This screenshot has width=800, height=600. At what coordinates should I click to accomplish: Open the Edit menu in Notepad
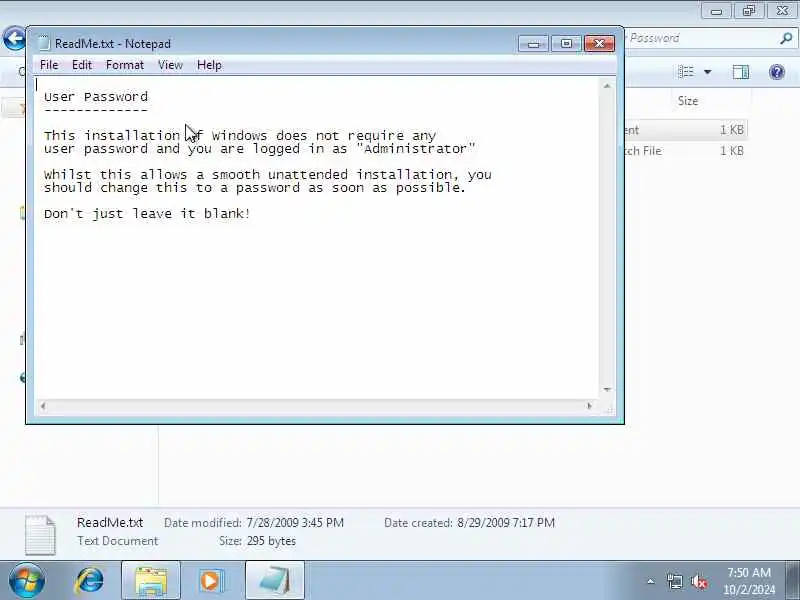[82, 65]
